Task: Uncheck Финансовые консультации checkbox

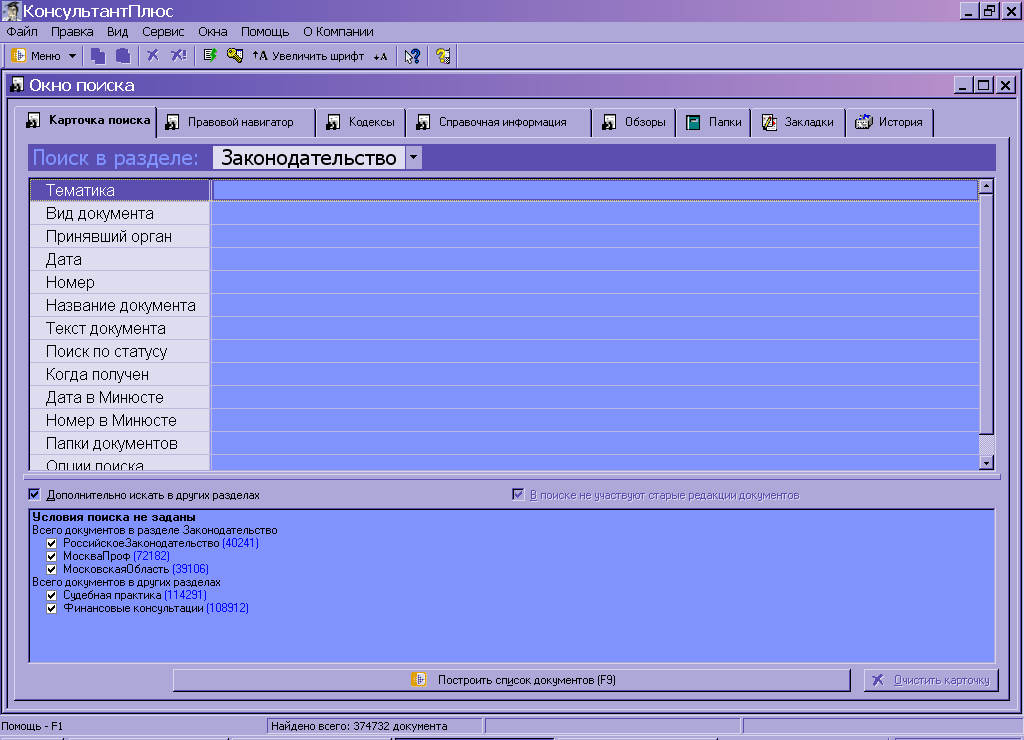Action: click(x=52, y=609)
